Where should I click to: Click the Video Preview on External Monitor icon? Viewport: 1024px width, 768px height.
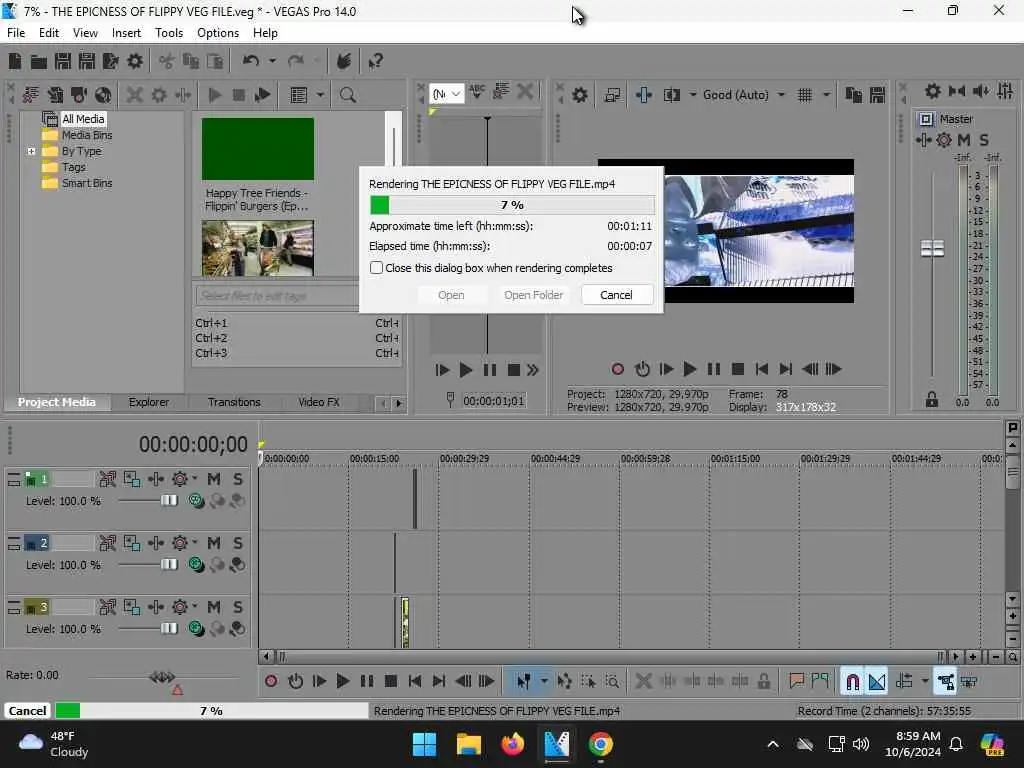coord(612,95)
